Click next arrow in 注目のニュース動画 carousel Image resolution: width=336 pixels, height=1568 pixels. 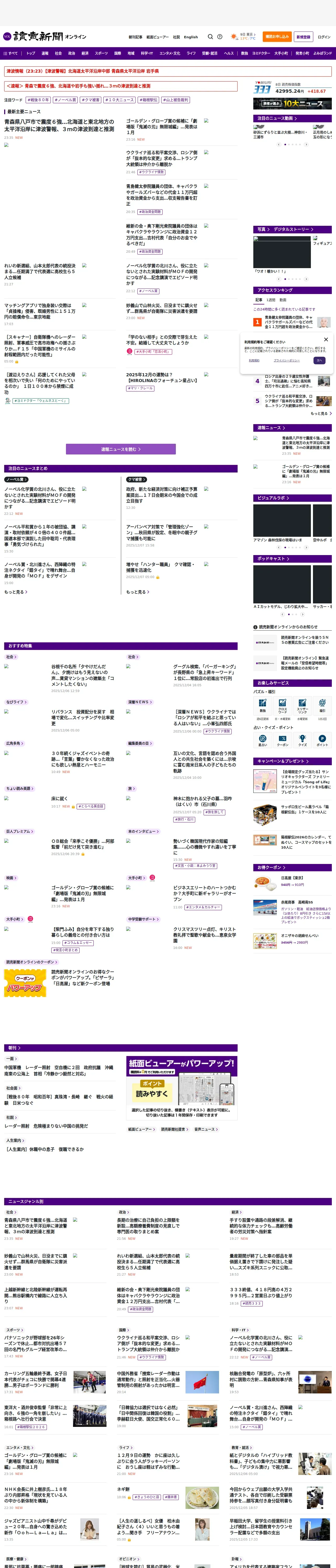(x=306, y=144)
